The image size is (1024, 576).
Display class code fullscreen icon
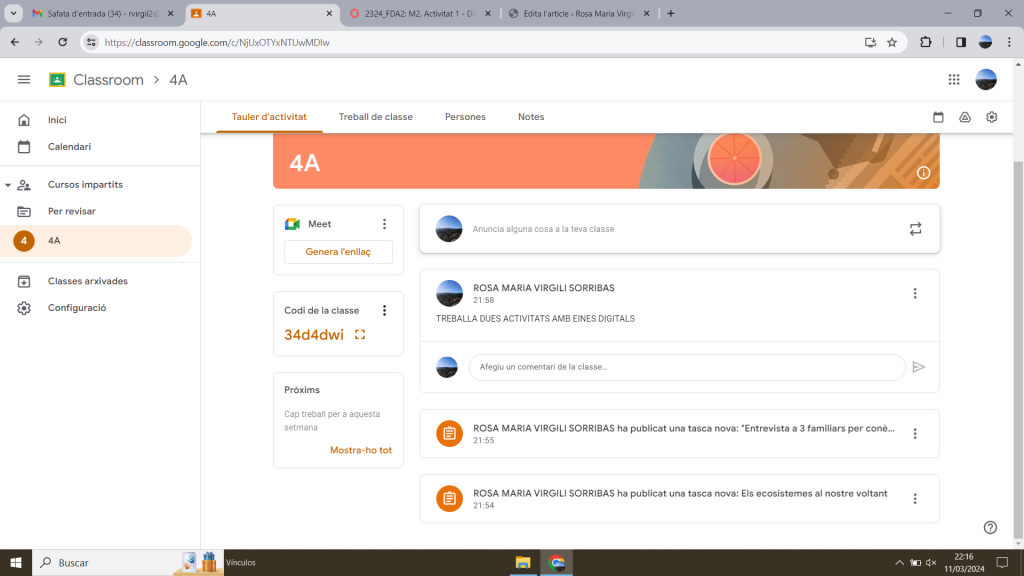pos(360,335)
